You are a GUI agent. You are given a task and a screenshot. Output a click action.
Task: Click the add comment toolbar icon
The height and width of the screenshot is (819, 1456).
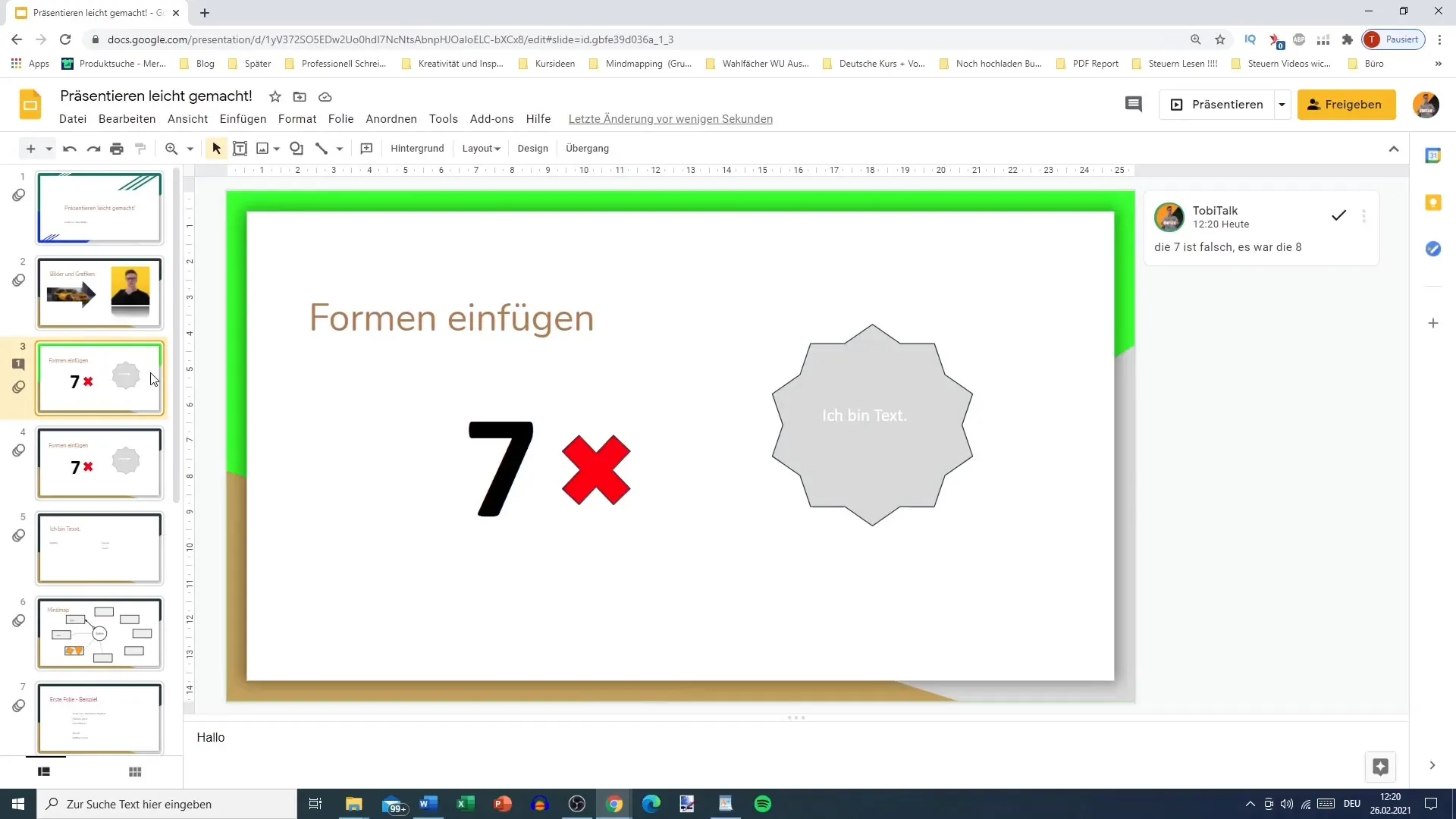366,149
